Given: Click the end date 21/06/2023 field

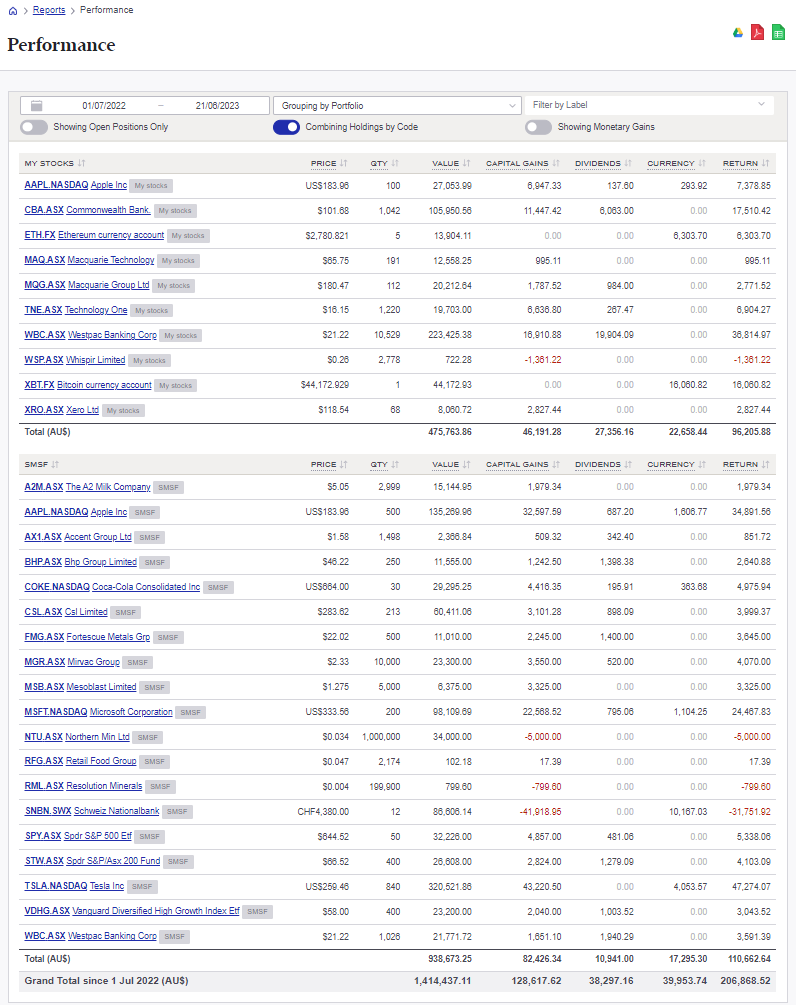Looking at the screenshot, I should [x=217, y=106].
